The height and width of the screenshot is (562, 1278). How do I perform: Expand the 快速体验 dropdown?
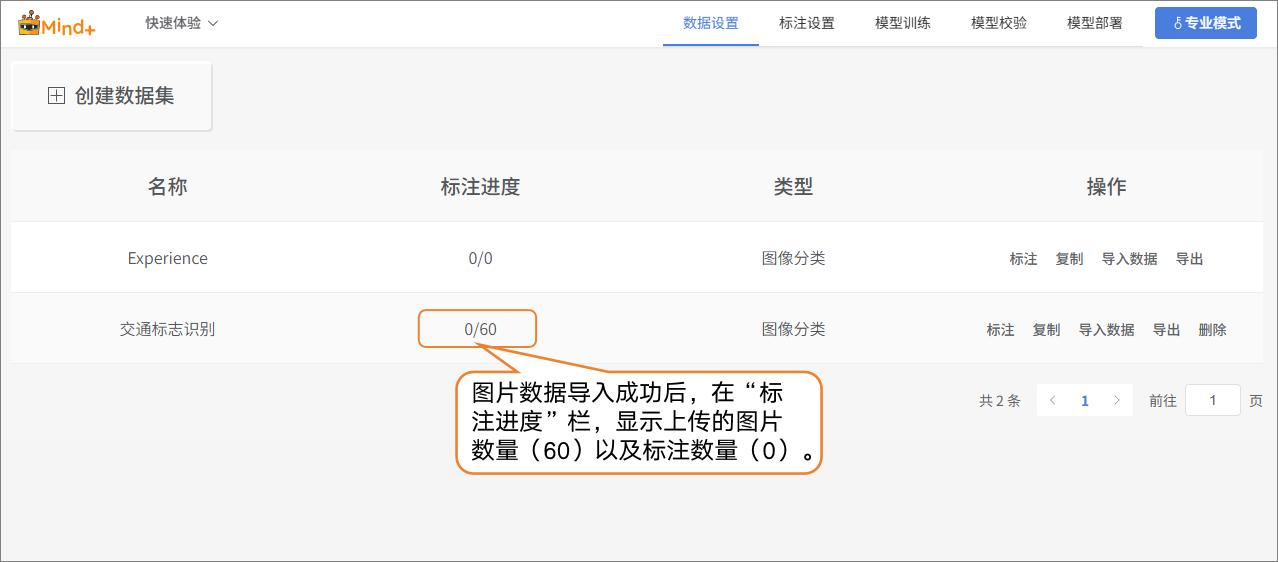(182, 23)
